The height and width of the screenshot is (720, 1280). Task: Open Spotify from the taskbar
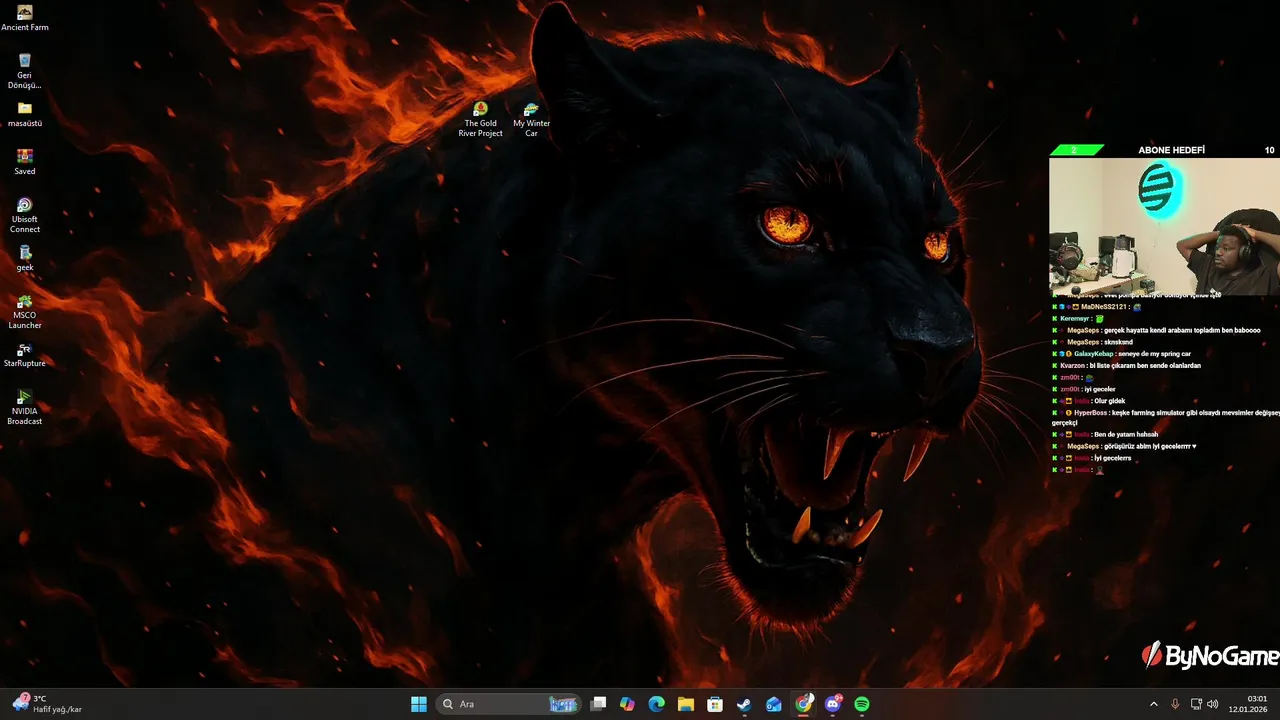862,704
